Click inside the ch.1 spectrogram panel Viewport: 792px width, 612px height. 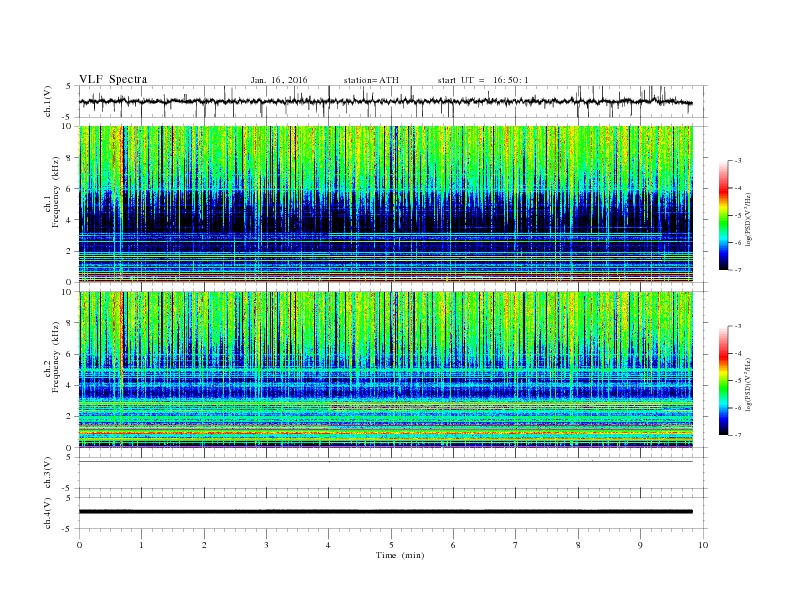point(386,204)
